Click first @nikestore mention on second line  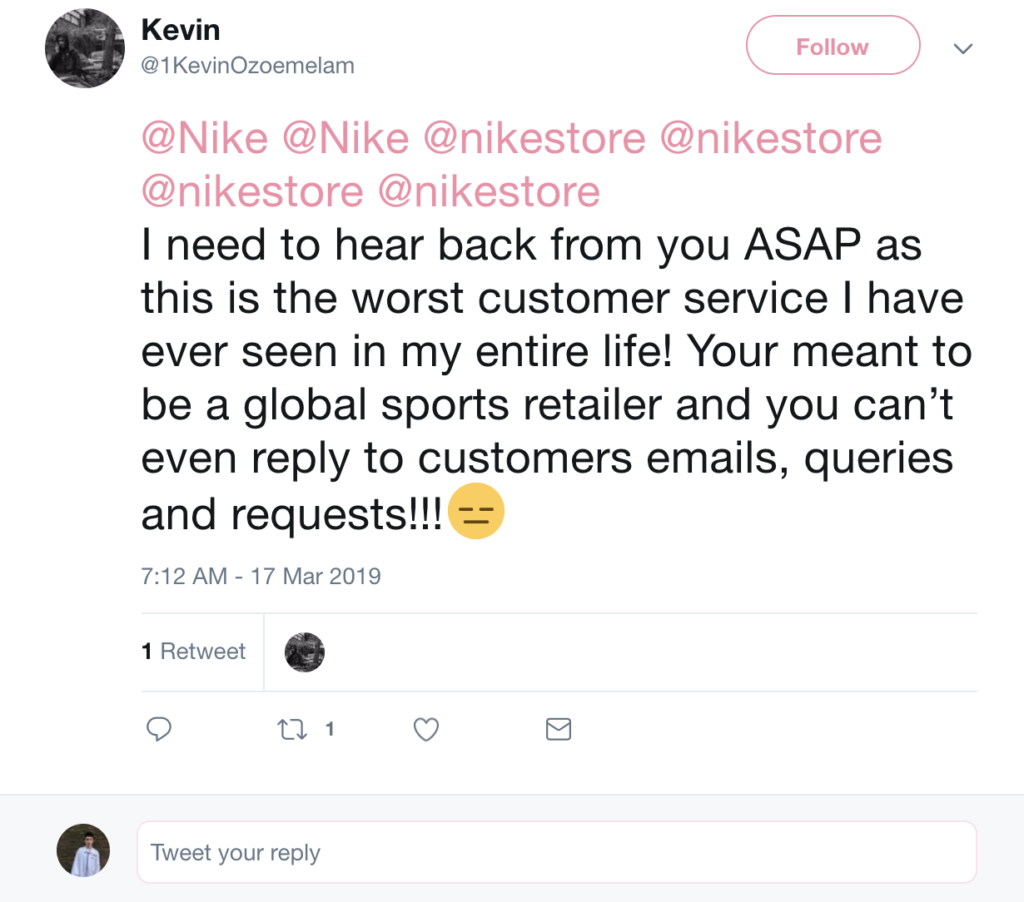(252, 190)
